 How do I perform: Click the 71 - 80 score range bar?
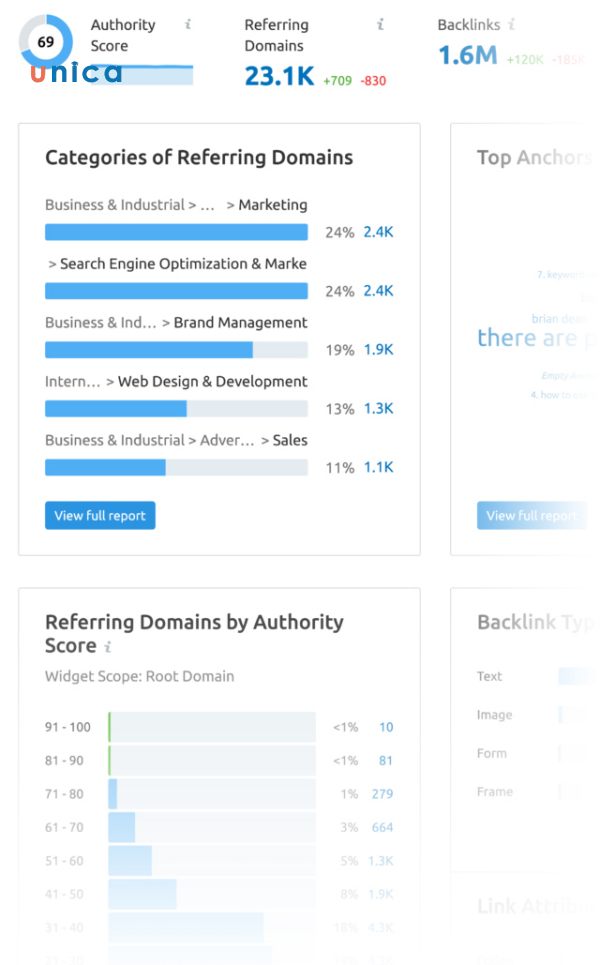point(212,794)
